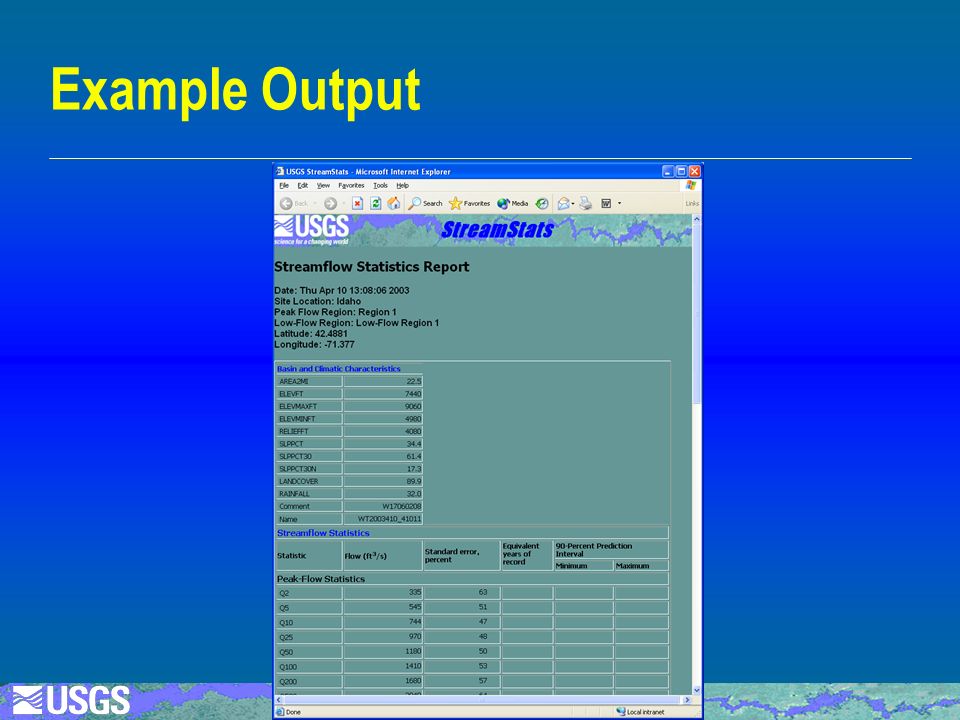Select the SLPPCT30 value 61.4
The height and width of the screenshot is (720, 960).
pos(414,457)
